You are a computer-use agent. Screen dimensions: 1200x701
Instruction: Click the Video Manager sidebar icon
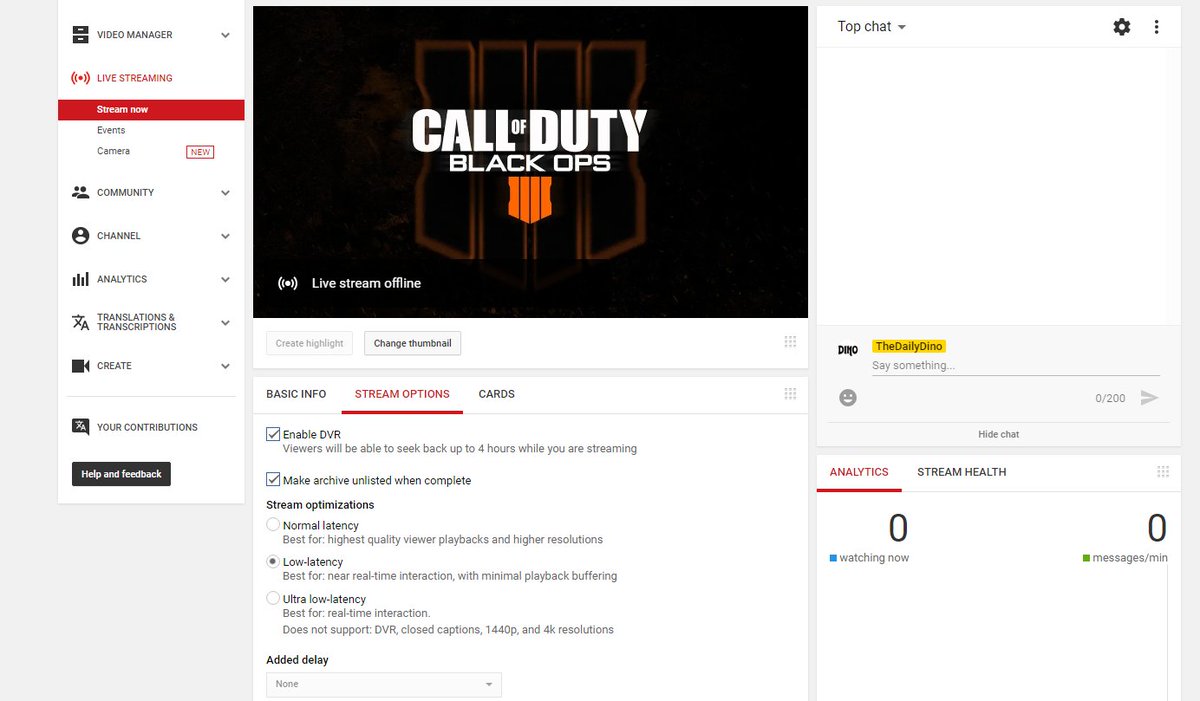[x=81, y=35]
